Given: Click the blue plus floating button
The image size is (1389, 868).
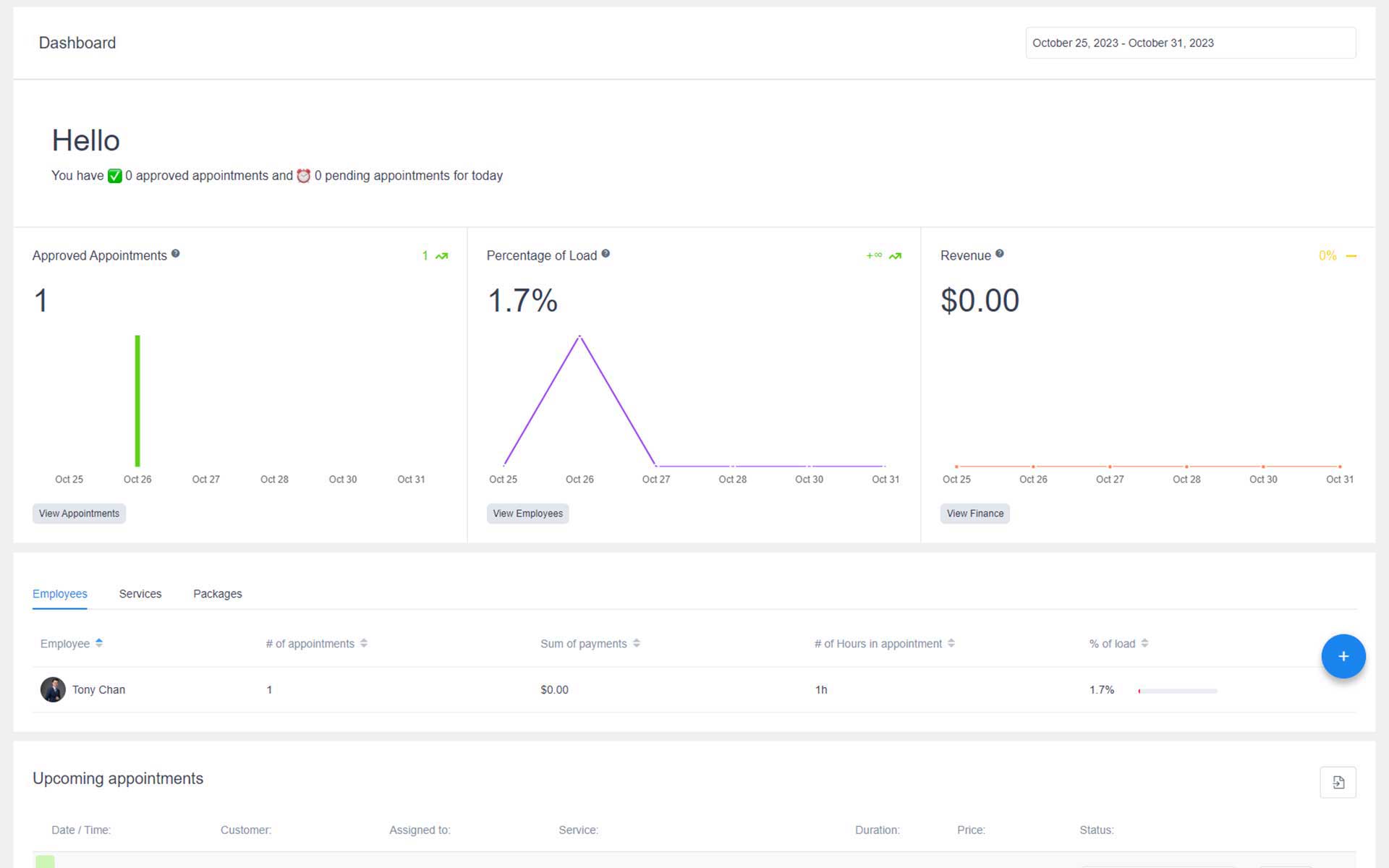Looking at the screenshot, I should [x=1343, y=656].
